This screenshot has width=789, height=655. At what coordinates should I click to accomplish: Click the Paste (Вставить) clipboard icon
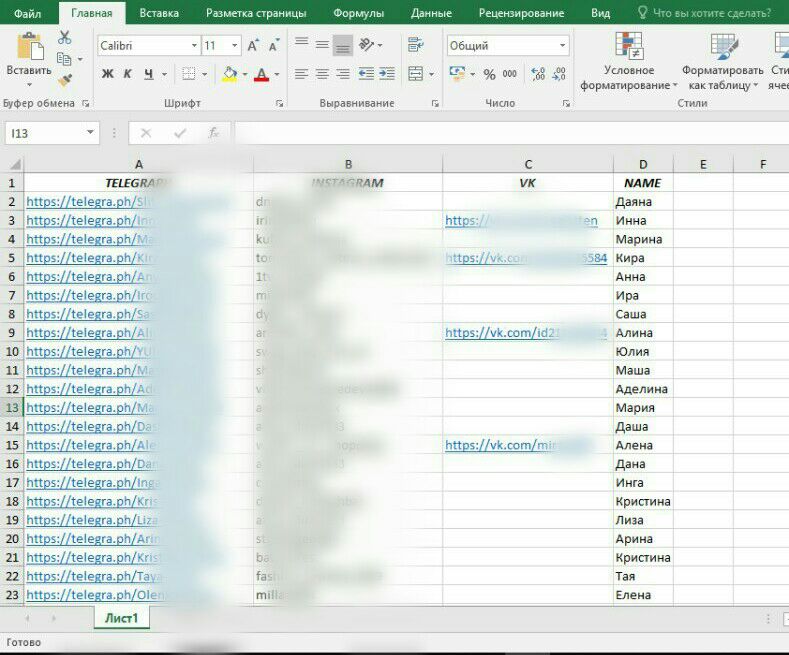click(x=29, y=47)
